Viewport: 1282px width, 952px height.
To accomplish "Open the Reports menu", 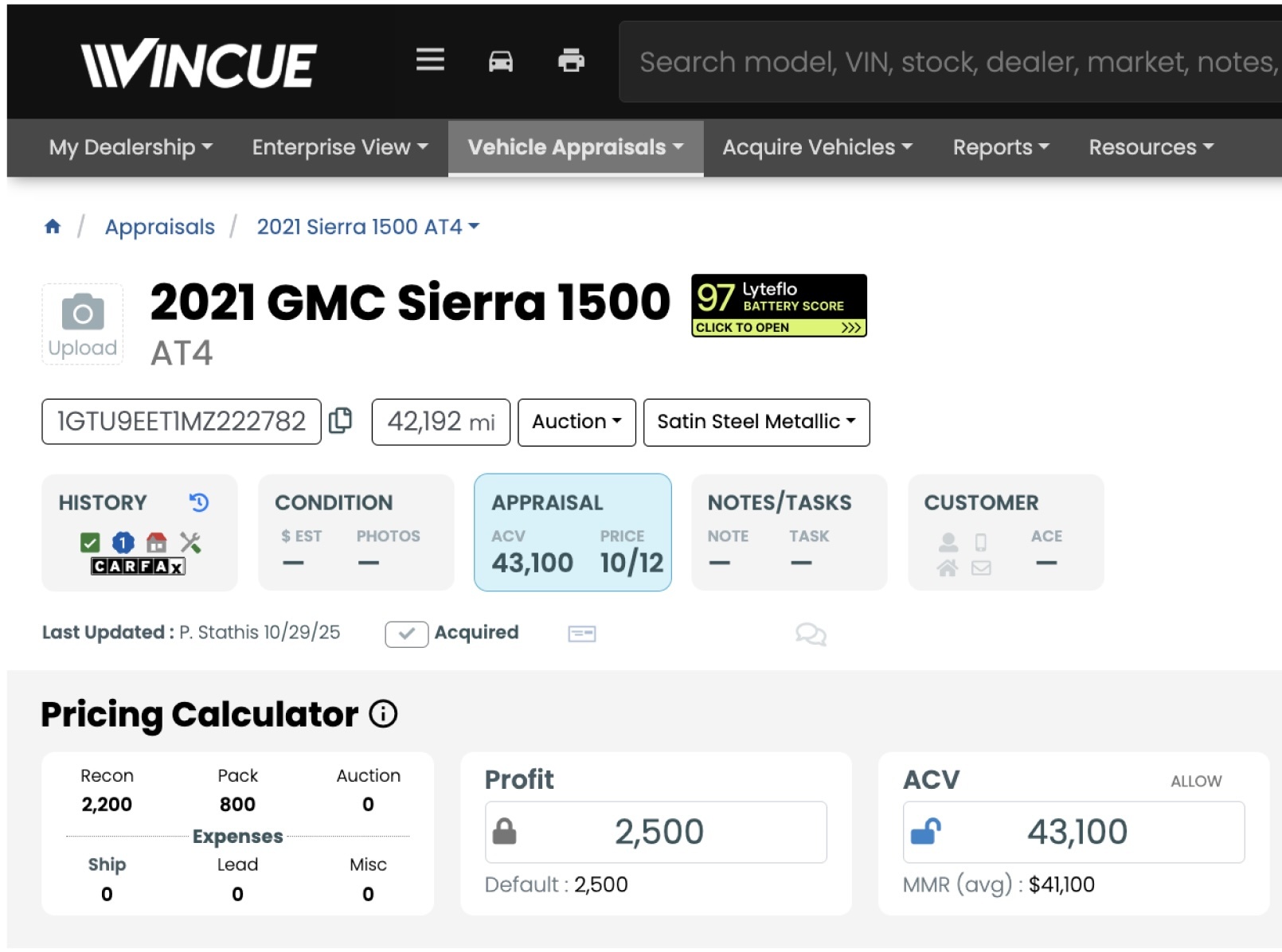I will point(1000,147).
